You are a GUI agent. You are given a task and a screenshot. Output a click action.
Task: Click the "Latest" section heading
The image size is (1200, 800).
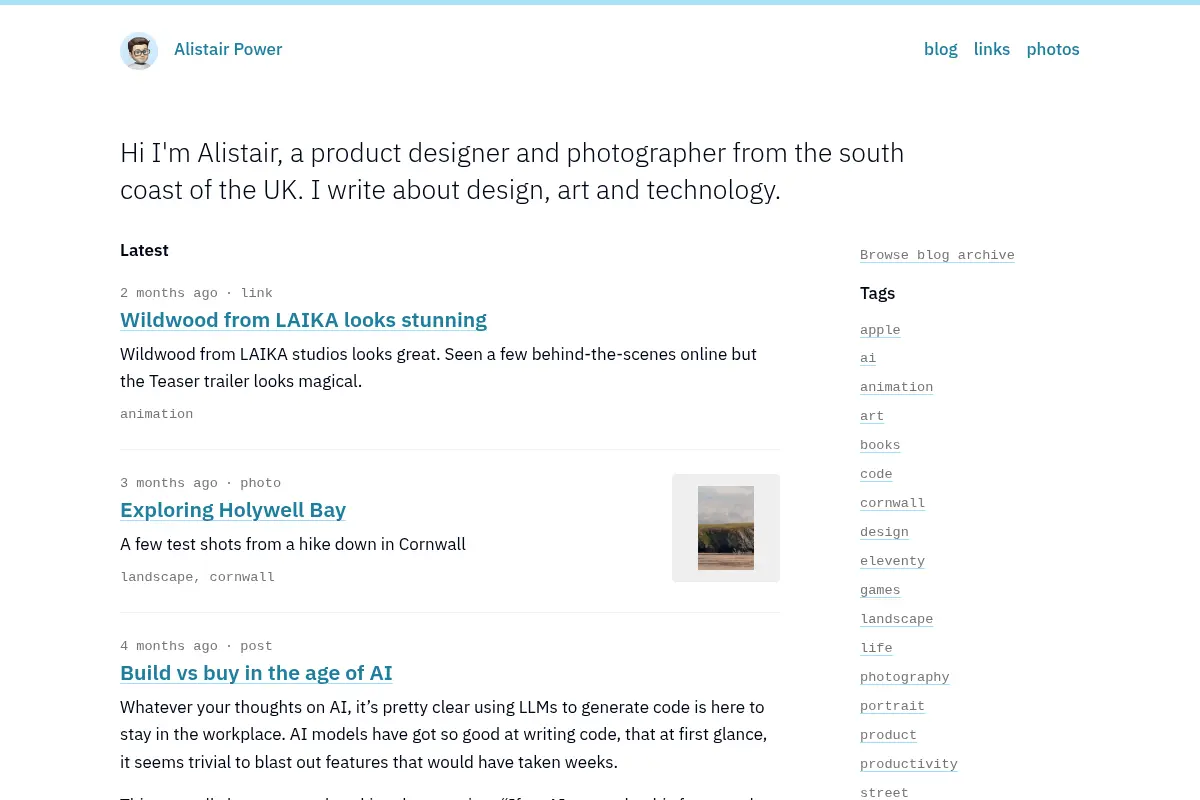144,250
